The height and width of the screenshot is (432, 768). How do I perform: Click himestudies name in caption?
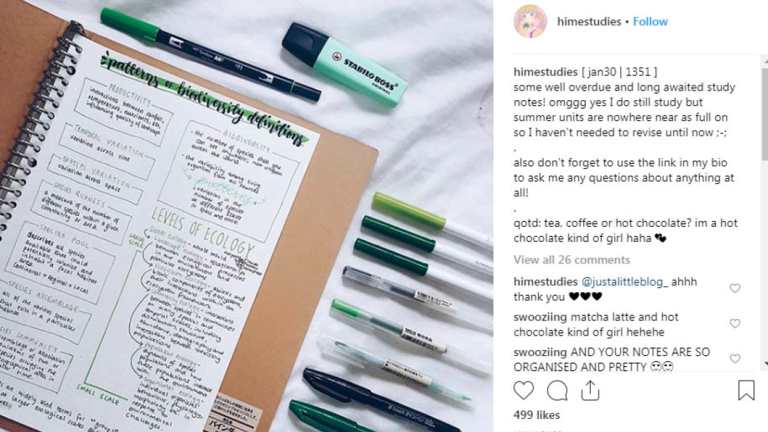click(x=545, y=72)
